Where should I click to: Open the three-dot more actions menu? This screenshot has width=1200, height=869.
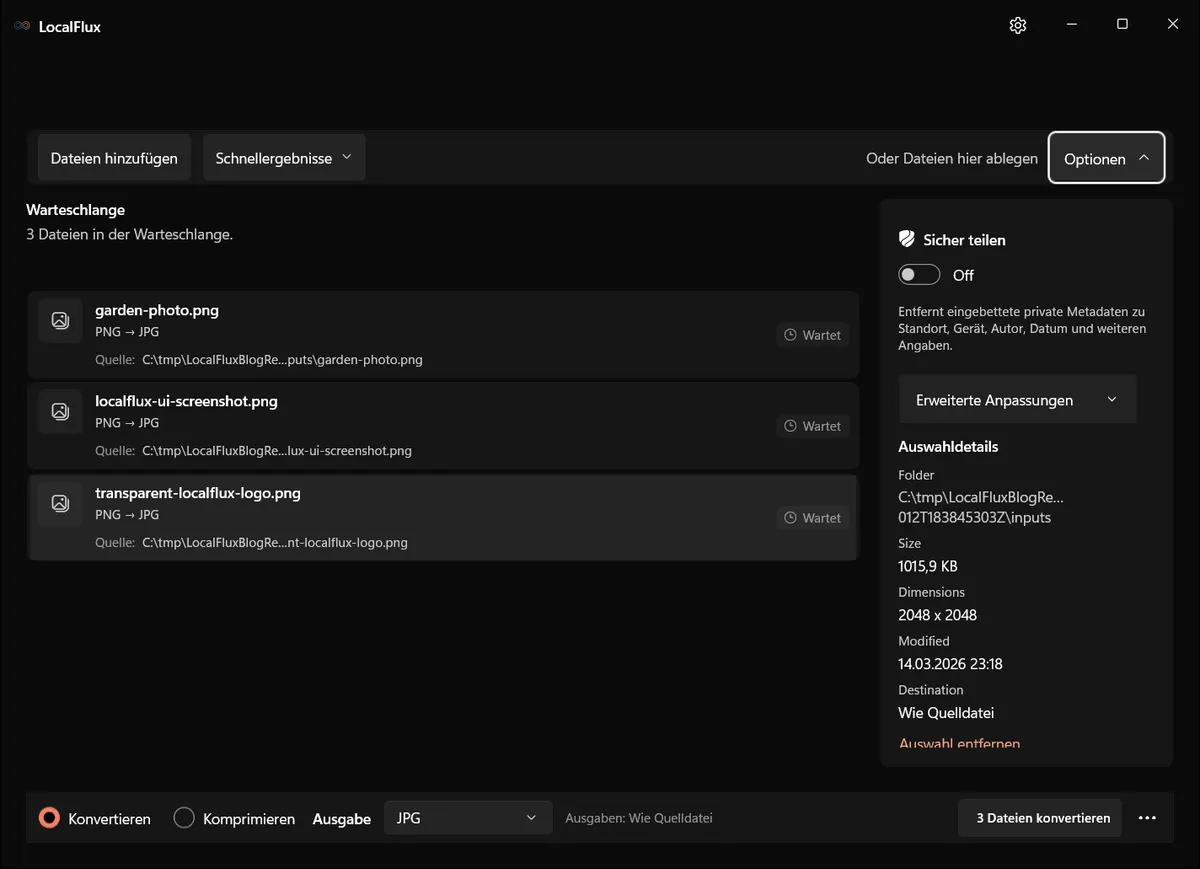pyautogui.click(x=1147, y=818)
